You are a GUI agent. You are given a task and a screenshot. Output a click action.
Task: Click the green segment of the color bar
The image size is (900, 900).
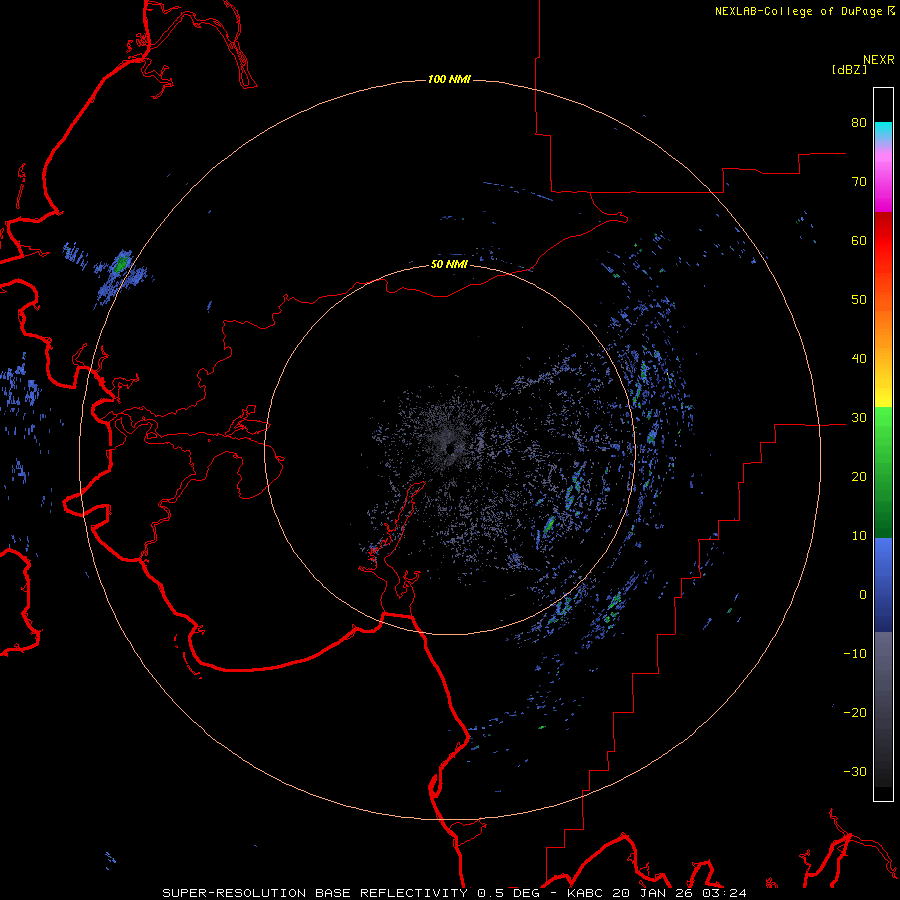(883, 472)
